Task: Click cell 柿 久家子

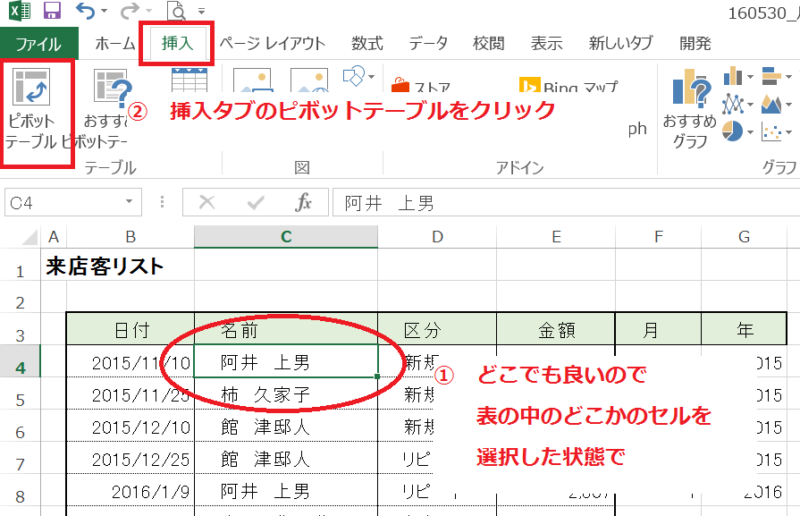Action: 286,394
